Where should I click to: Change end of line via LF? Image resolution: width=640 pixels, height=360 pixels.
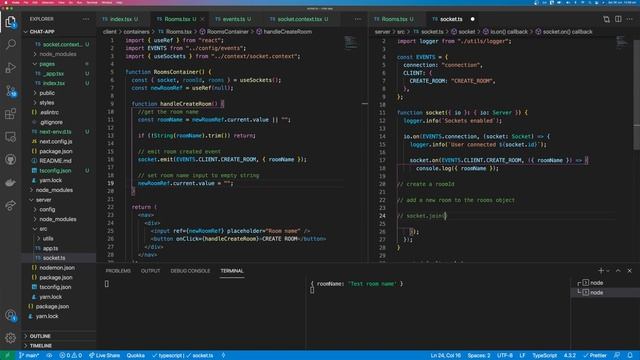(522, 356)
